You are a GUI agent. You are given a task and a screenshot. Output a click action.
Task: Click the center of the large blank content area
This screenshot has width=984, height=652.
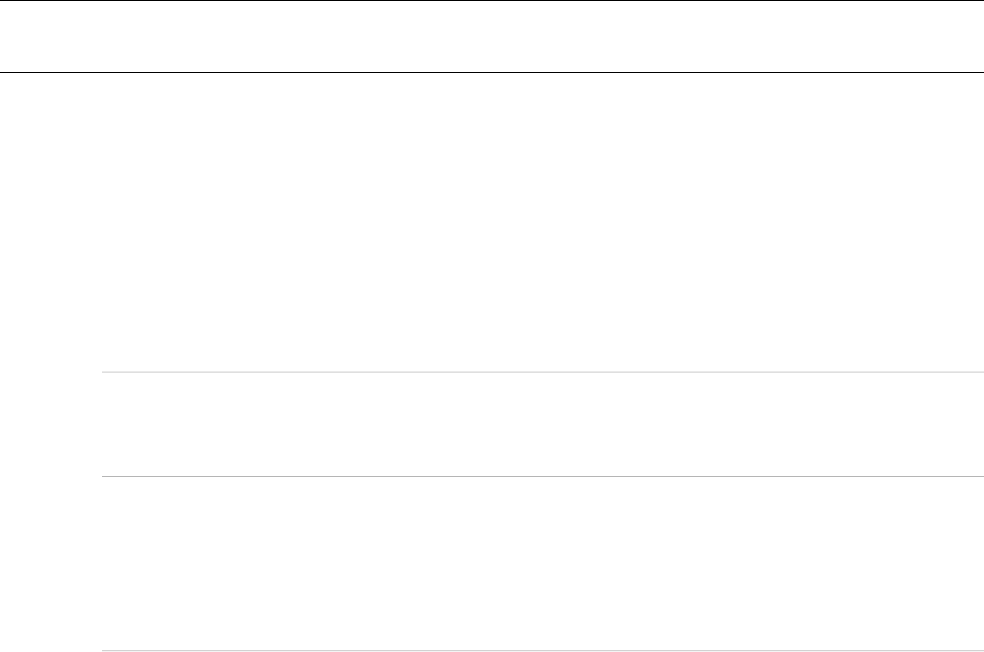[x=492, y=222]
